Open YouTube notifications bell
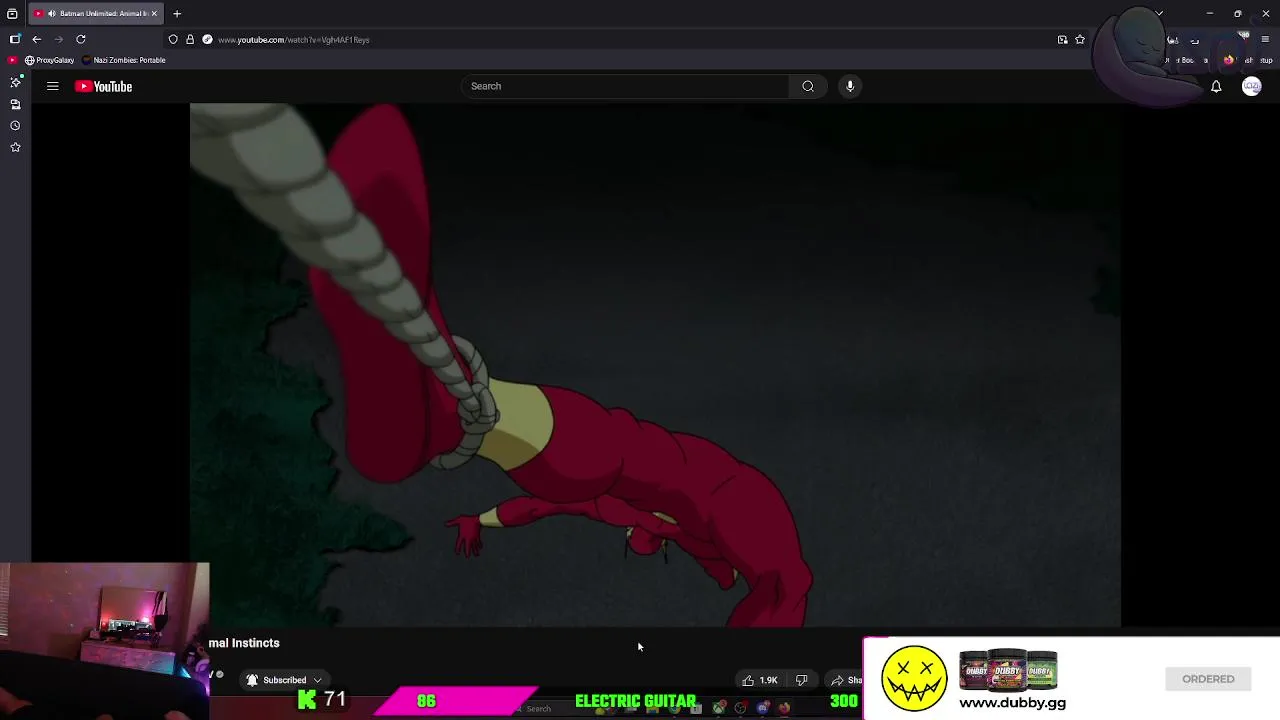This screenshot has width=1280, height=720. click(x=1216, y=87)
